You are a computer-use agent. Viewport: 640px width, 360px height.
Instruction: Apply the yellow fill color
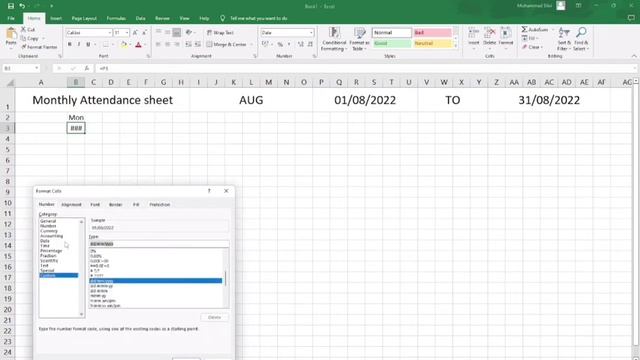(x=124, y=44)
